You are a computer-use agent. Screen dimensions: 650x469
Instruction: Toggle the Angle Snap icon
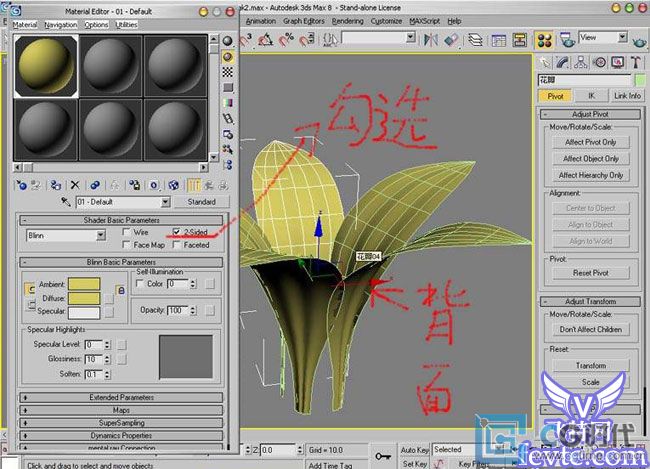click(266, 40)
